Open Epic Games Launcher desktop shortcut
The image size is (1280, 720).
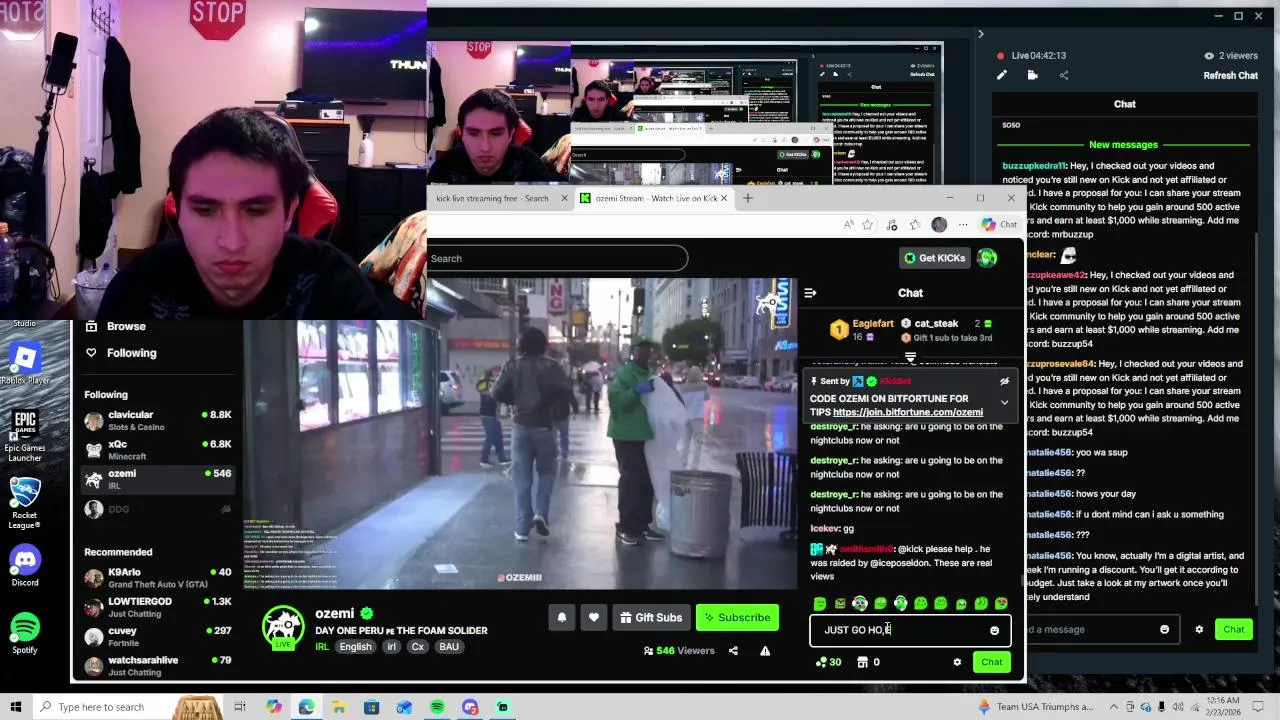25,436
